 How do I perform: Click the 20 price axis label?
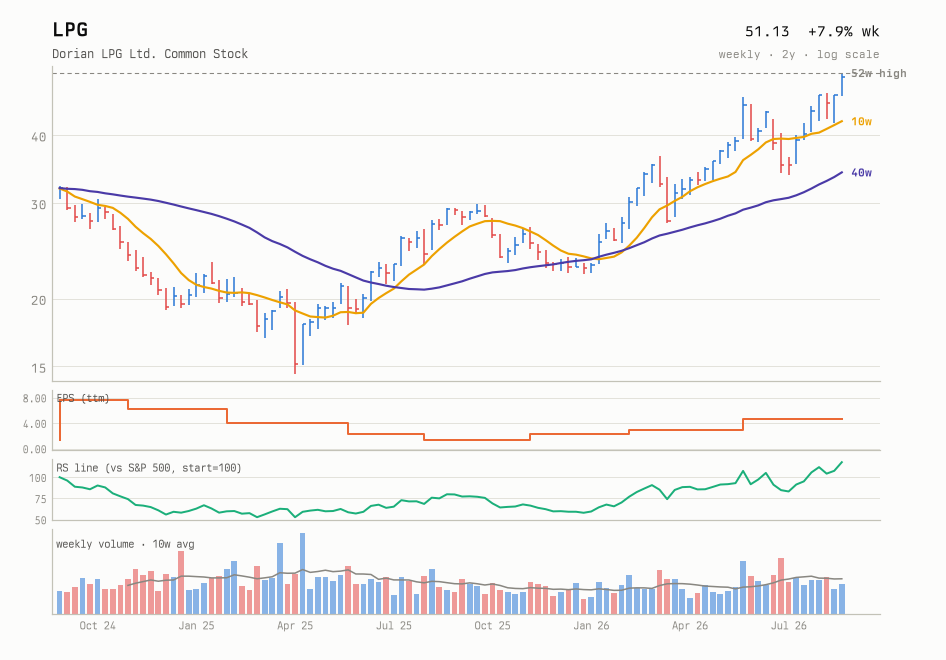[x=39, y=300]
